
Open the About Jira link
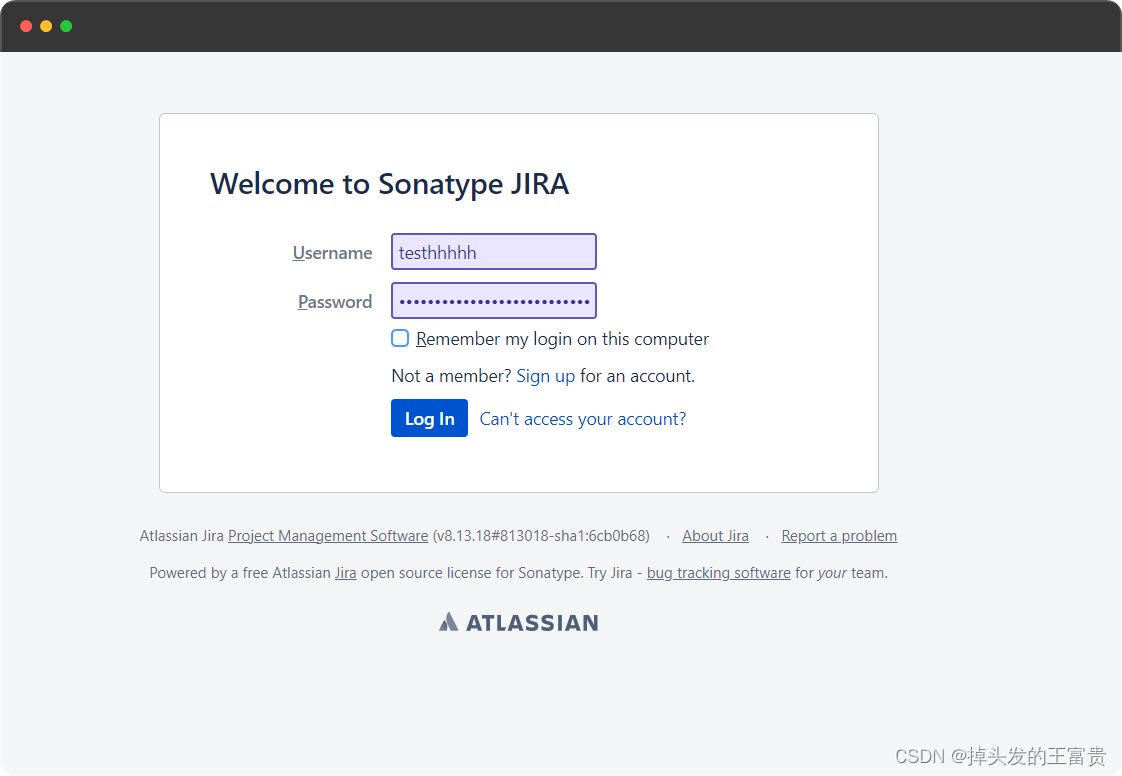(716, 535)
